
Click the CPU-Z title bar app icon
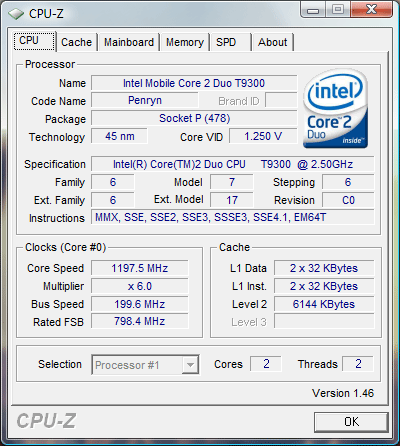tap(16, 14)
